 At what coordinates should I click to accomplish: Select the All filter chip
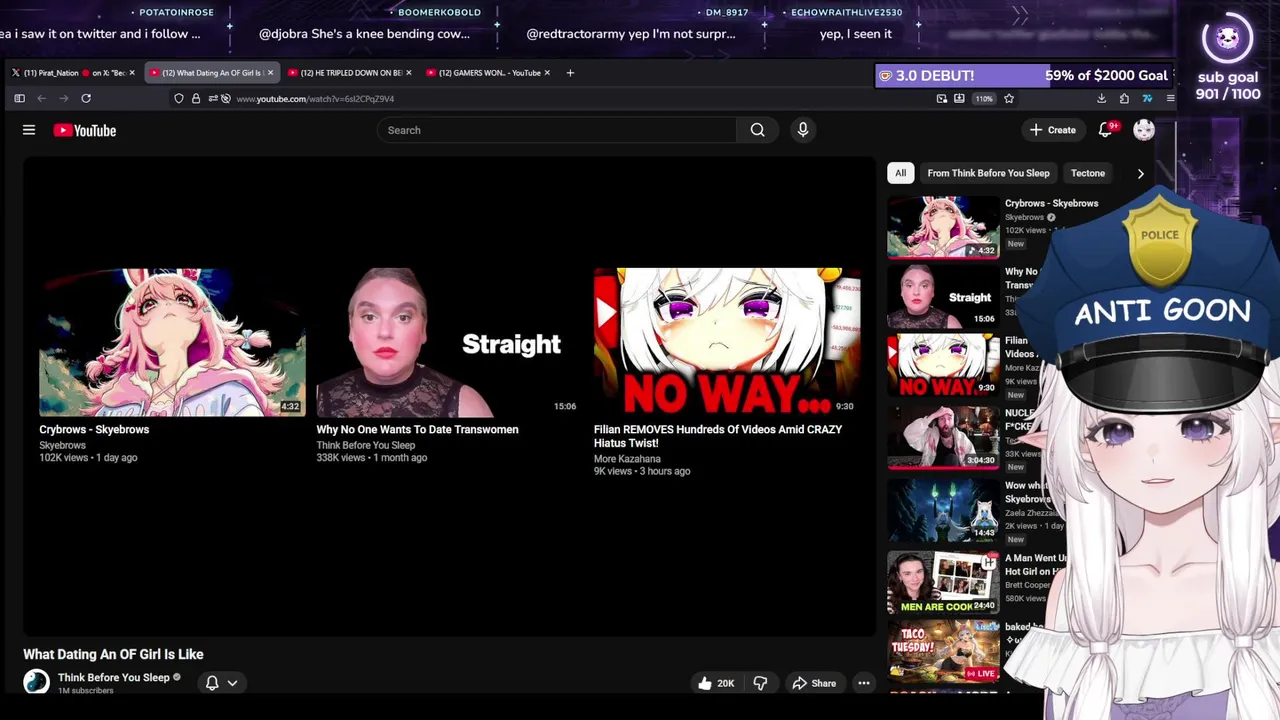[900, 173]
